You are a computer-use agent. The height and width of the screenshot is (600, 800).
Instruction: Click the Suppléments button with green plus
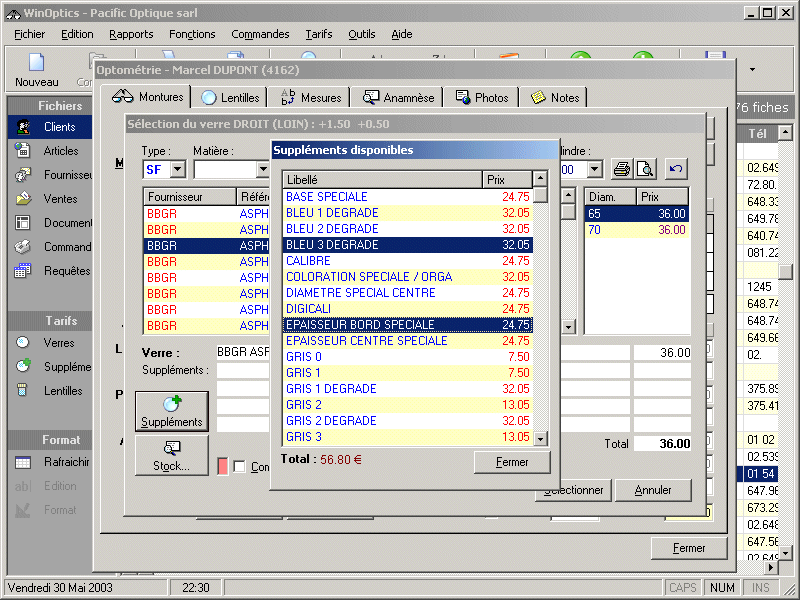(171, 411)
